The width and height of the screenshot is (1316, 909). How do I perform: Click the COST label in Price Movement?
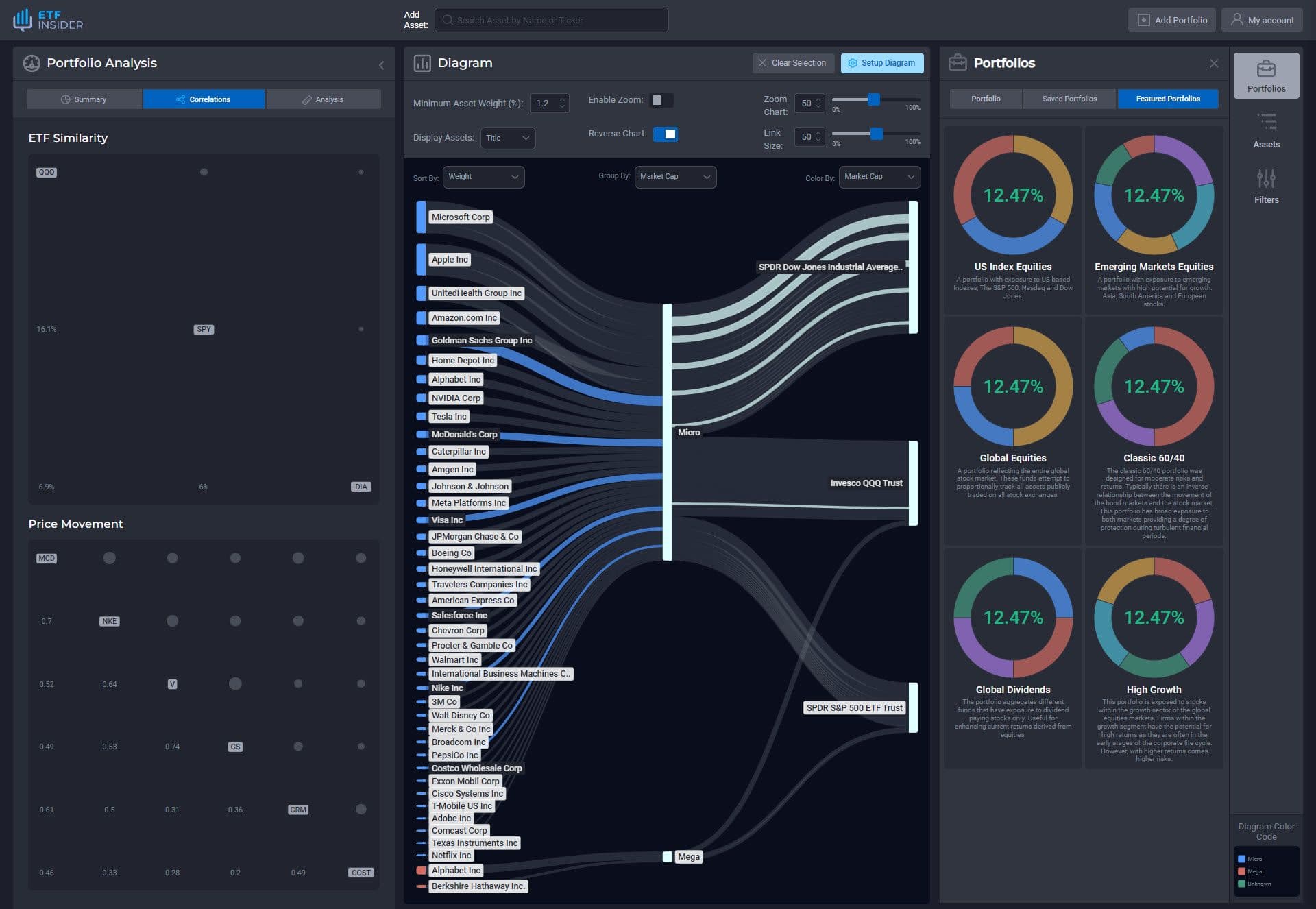pos(361,873)
